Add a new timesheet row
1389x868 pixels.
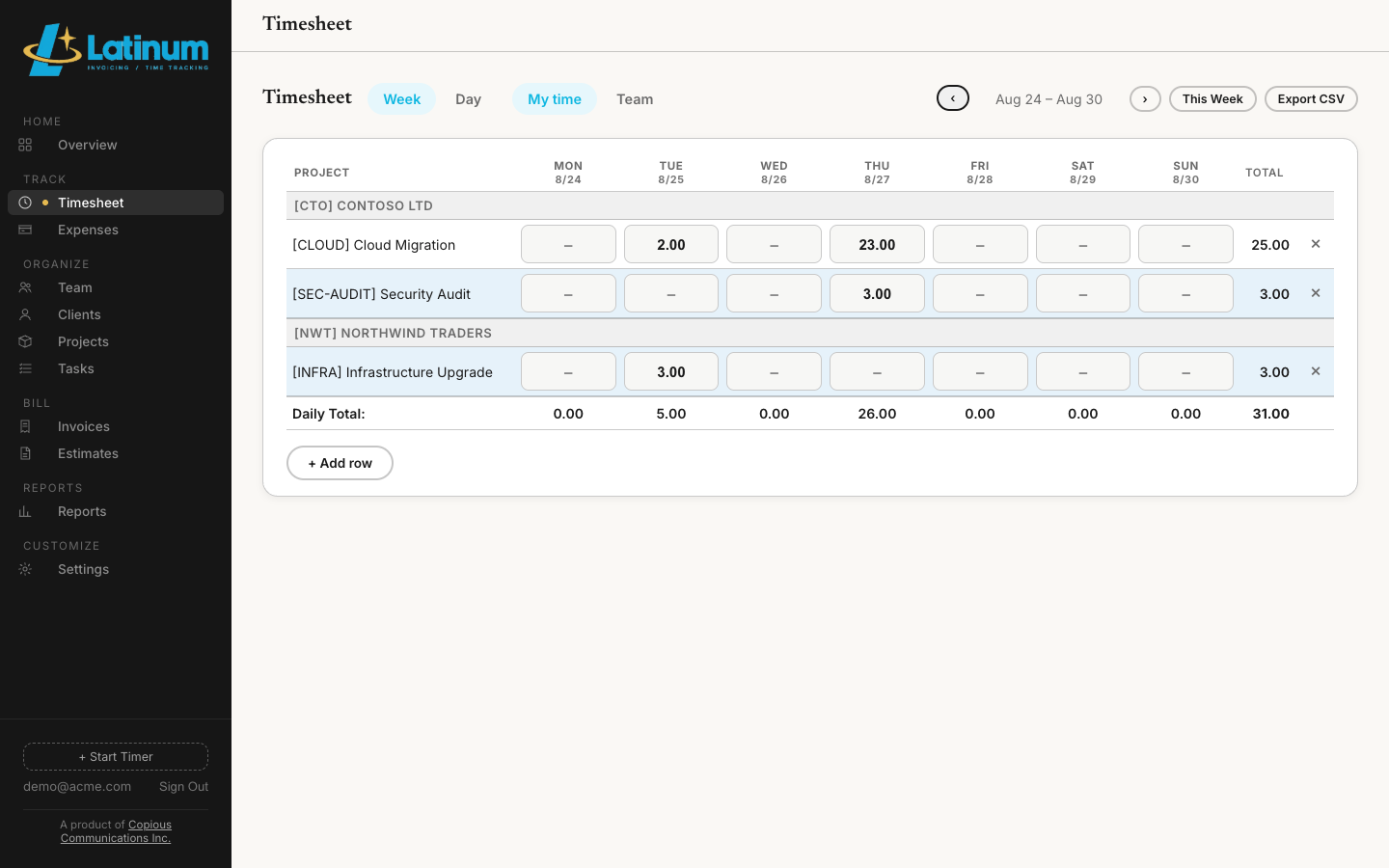pos(340,463)
